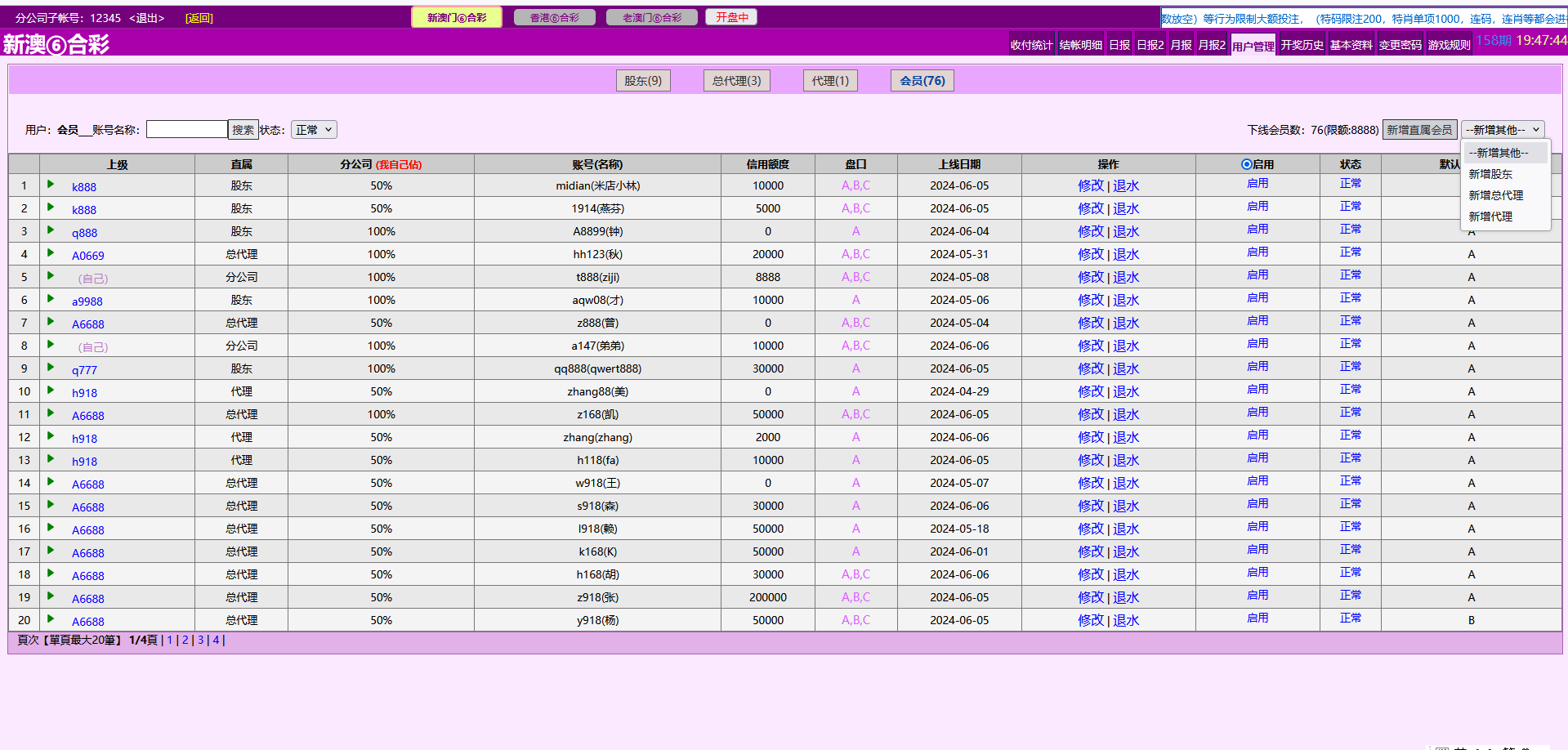Click 修改 link for hh123 account
This screenshot has width=1568, height=750.
click(1090, 254)
